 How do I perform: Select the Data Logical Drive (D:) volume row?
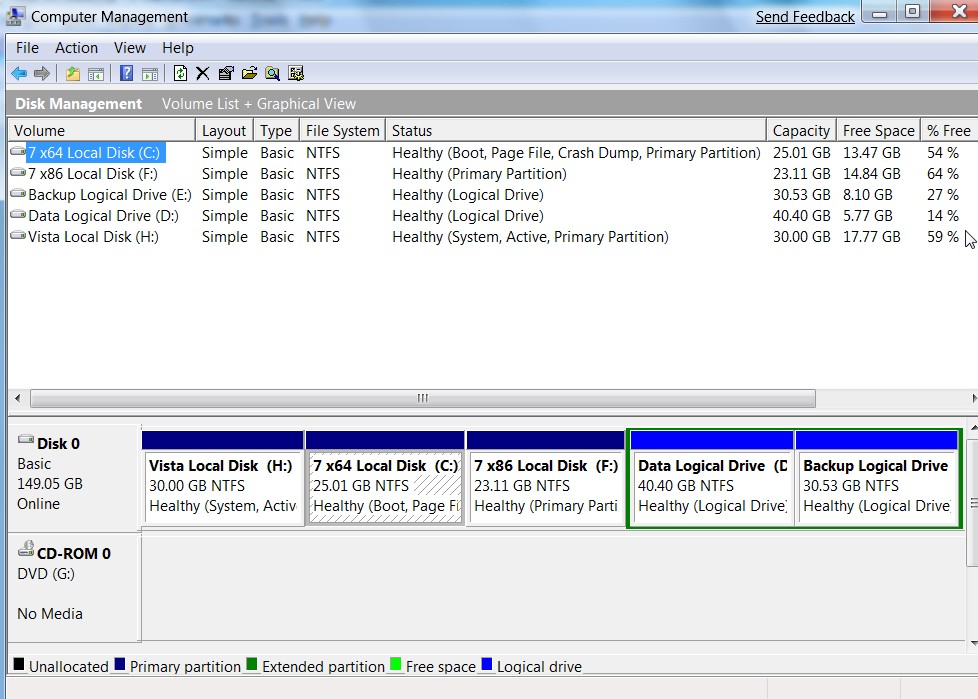493,216
